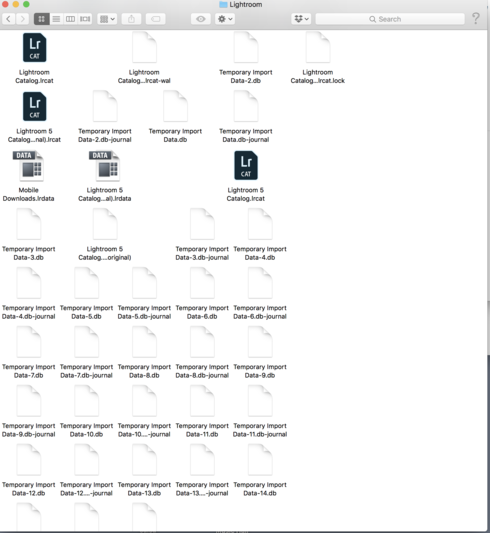Select Temporary Import Data-3.db icon

(x=29, y=224)
